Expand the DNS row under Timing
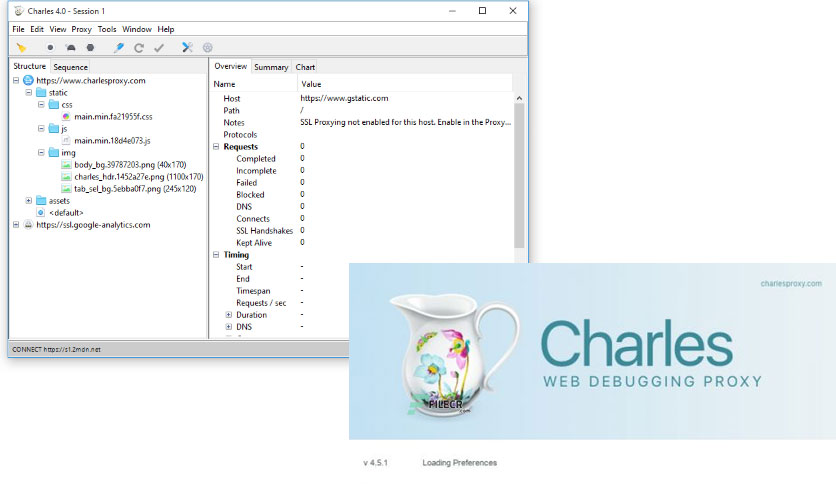Screen dimensions: 836x484 click(229, 327)
